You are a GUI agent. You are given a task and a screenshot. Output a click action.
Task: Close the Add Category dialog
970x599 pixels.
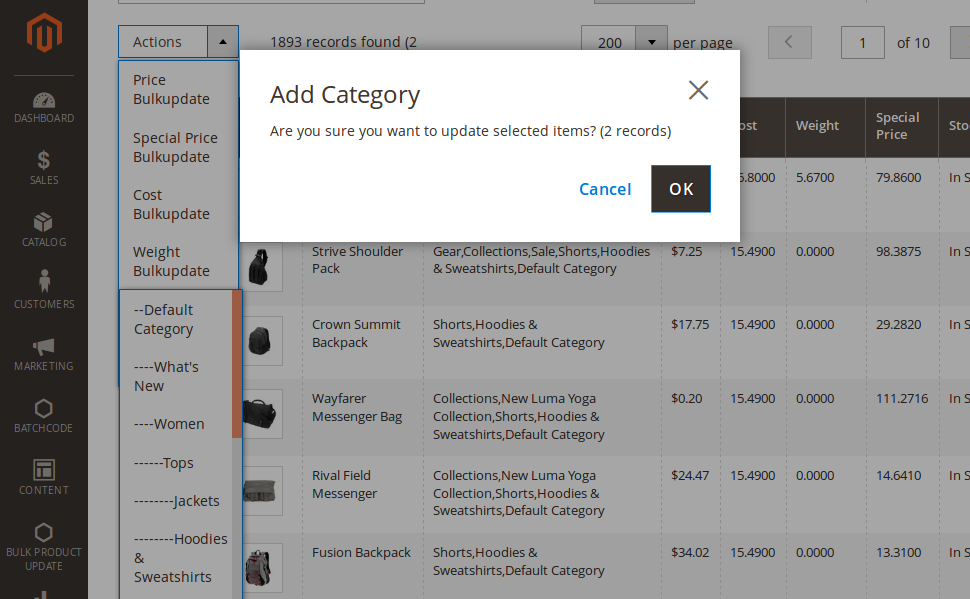(698, 90)
